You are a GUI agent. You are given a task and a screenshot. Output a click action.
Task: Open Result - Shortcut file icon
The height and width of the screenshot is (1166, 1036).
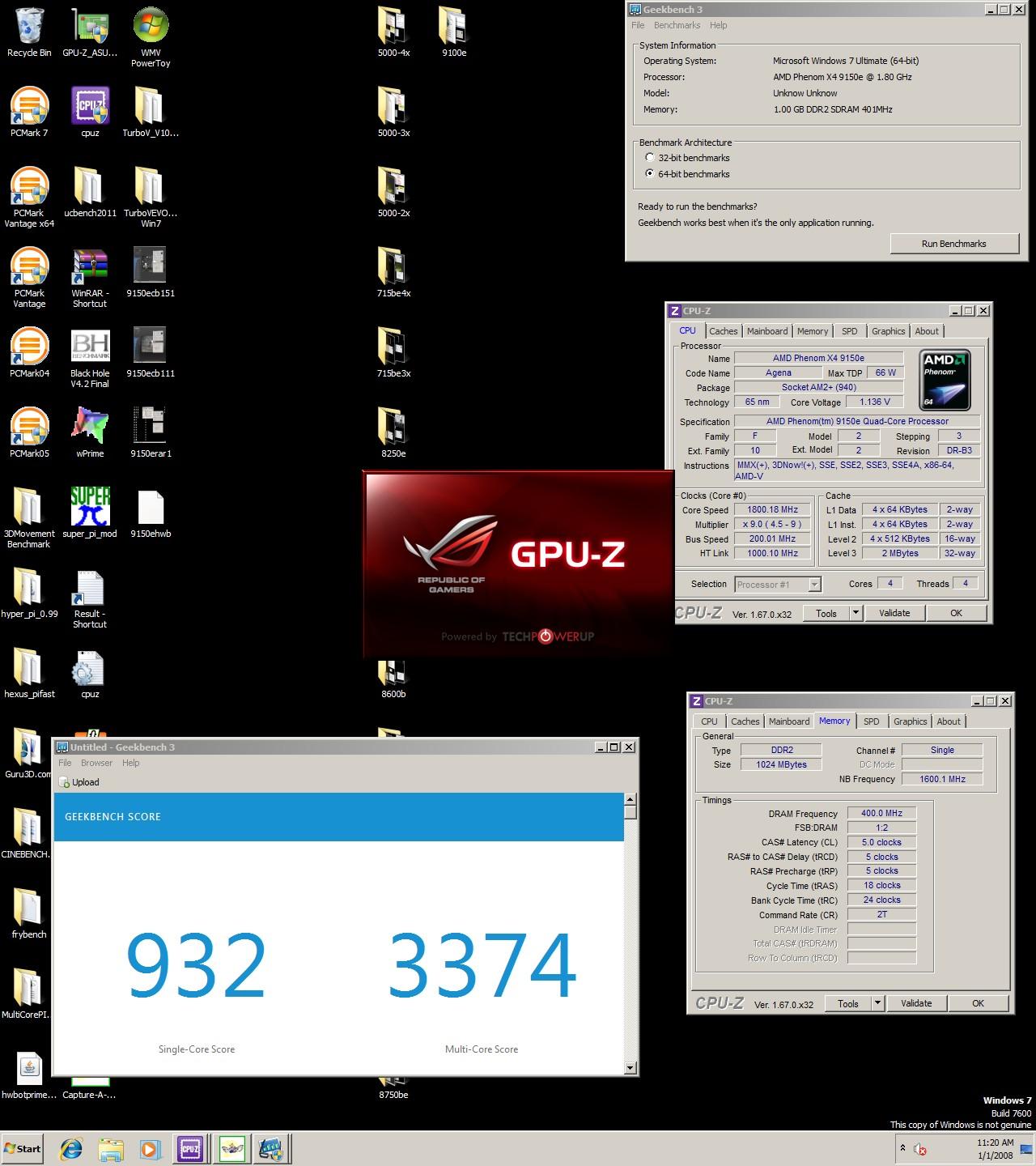click(x=90, y=598)
